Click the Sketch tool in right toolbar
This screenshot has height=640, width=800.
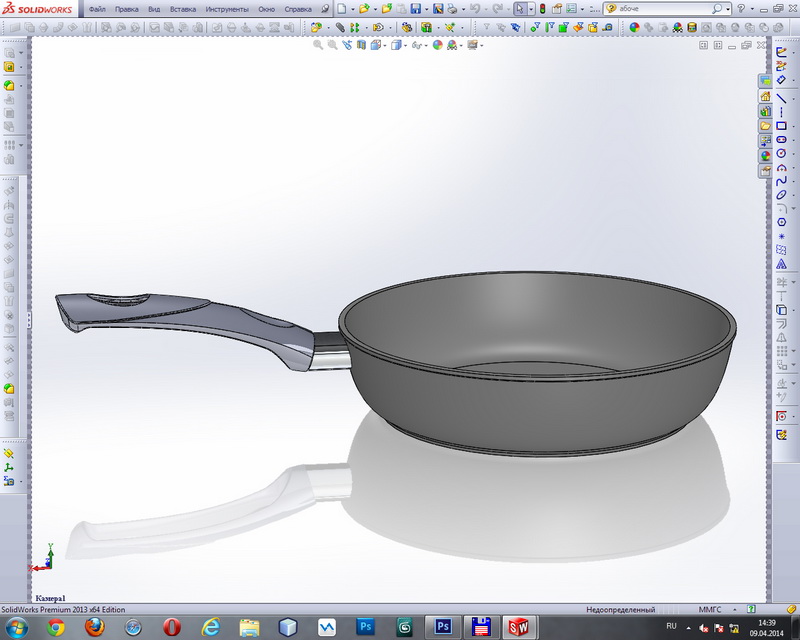(x=781, y=52)
